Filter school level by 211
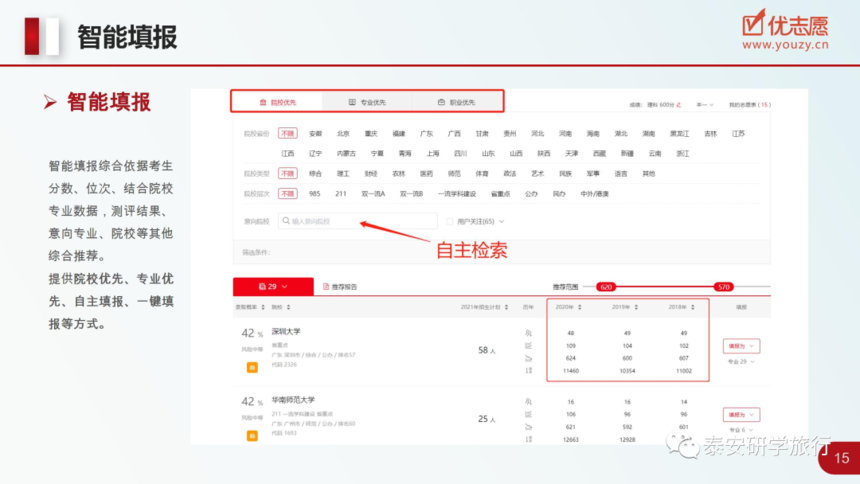Image resolution: width=860 pixels, height=484 pixels. coord(341,194)
